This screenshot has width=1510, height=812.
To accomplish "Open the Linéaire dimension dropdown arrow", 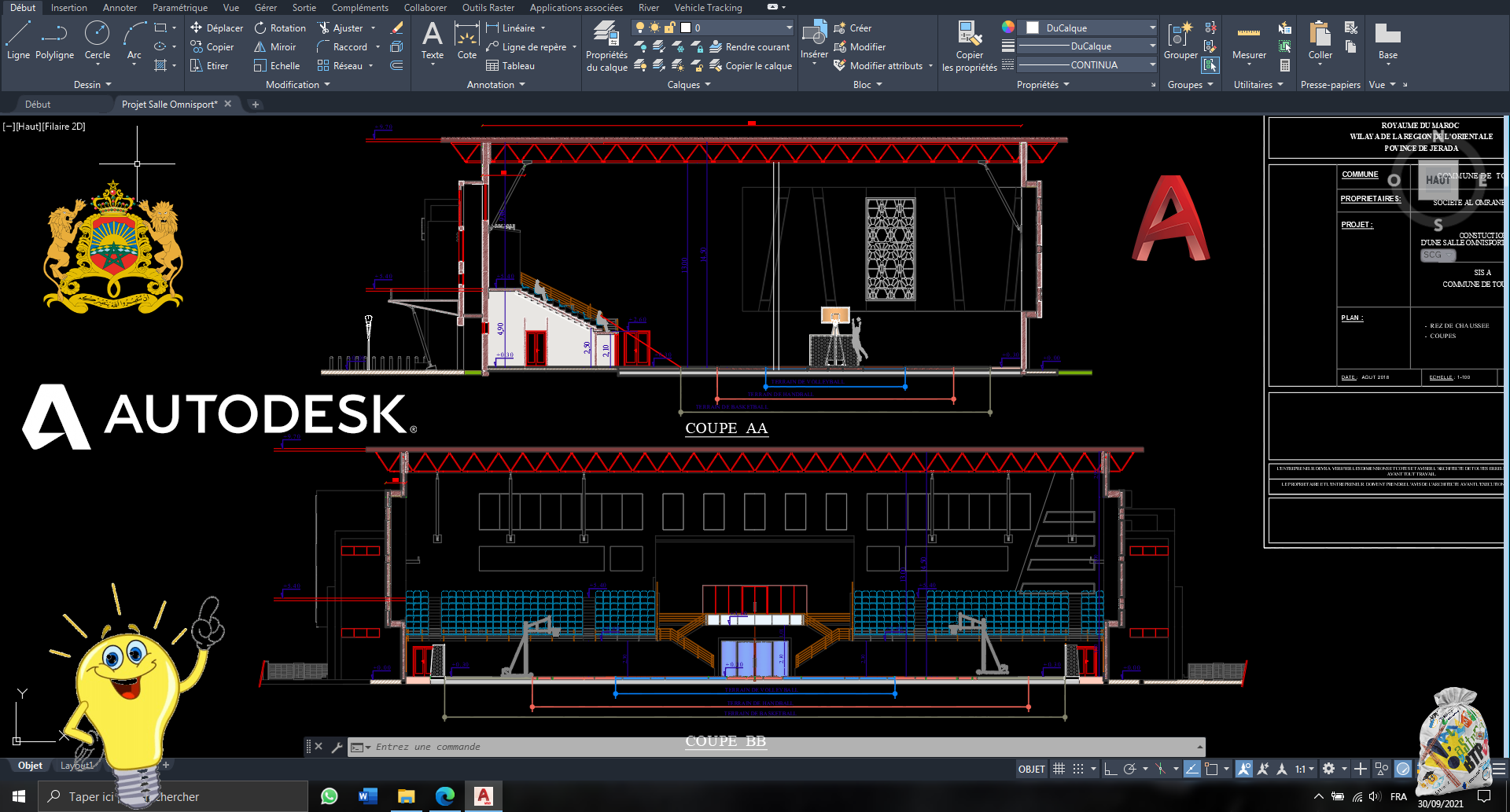I will pyautogui.click(x=543, y=28).
